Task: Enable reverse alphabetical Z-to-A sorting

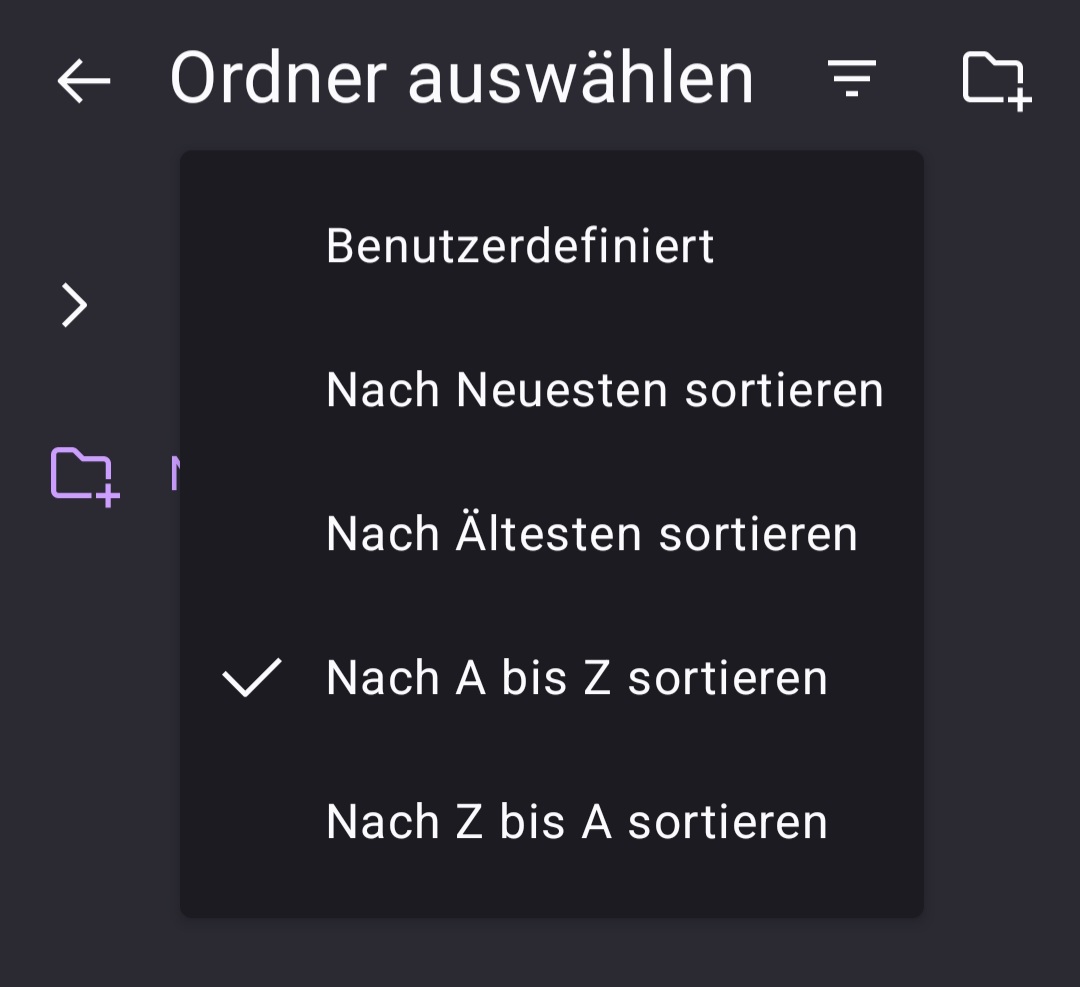Action: [576, 822]
